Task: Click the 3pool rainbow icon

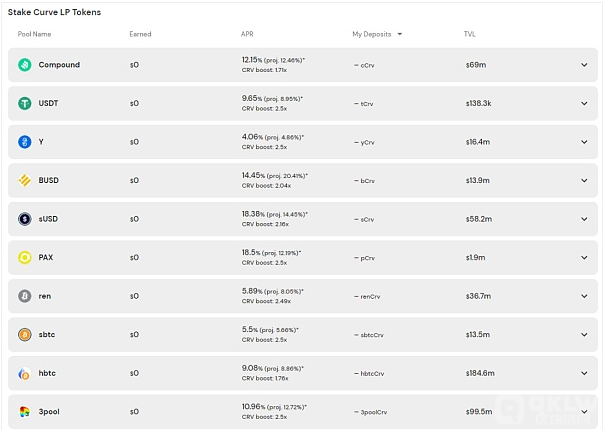Action: 25,412
